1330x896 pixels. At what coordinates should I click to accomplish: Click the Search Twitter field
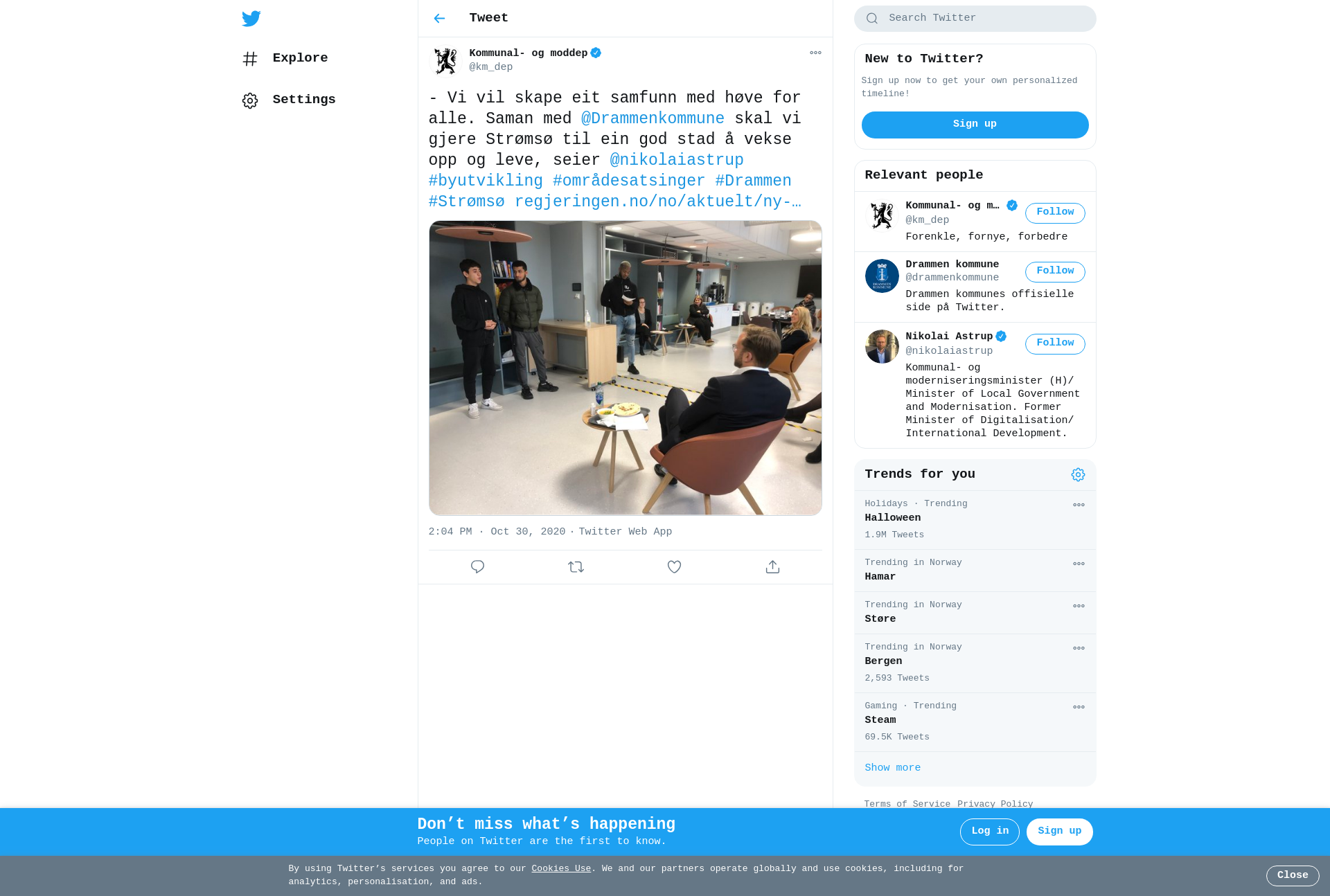(975, 19)
